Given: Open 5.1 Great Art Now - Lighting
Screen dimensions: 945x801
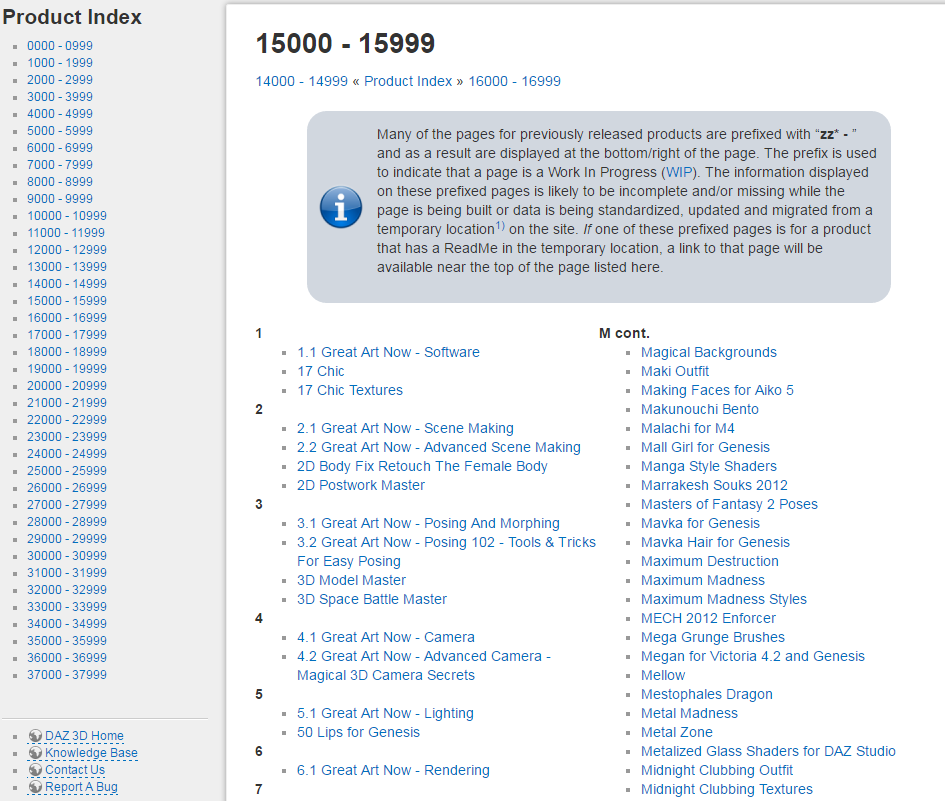Looking at the screenshot, I should 385,713.
